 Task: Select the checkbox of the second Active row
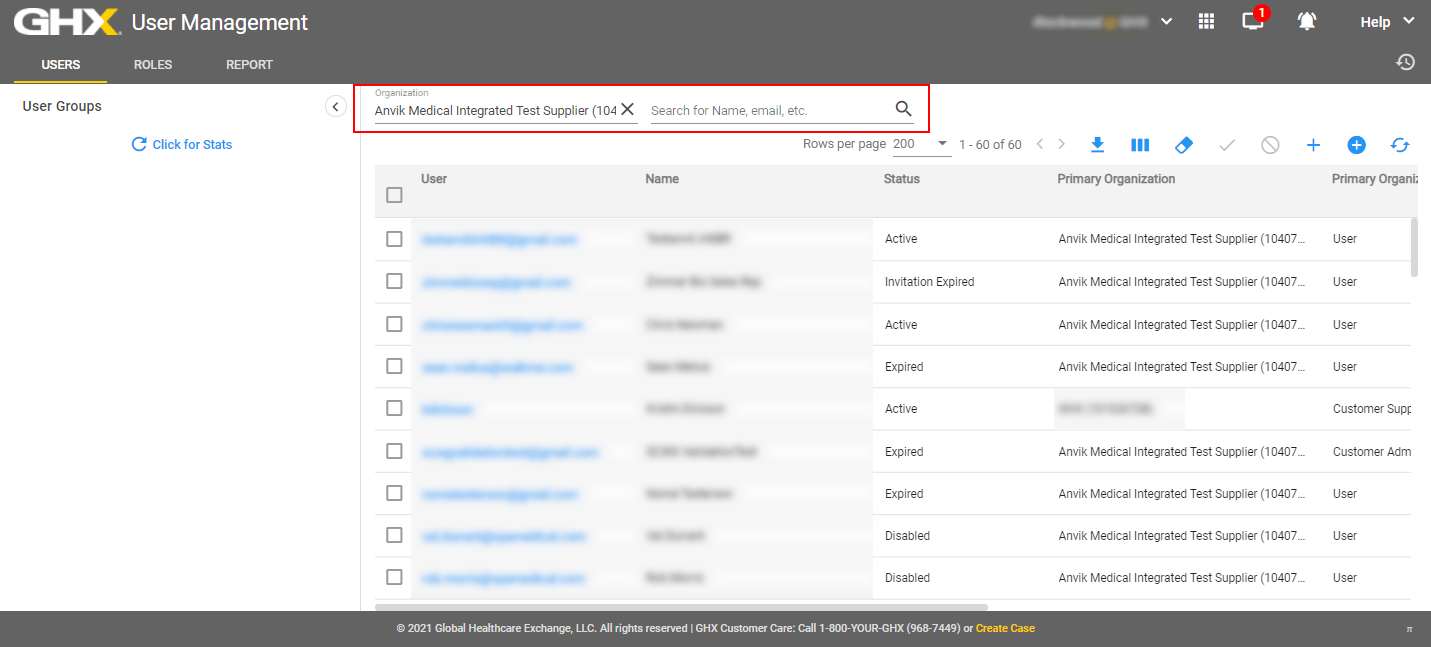394,324
